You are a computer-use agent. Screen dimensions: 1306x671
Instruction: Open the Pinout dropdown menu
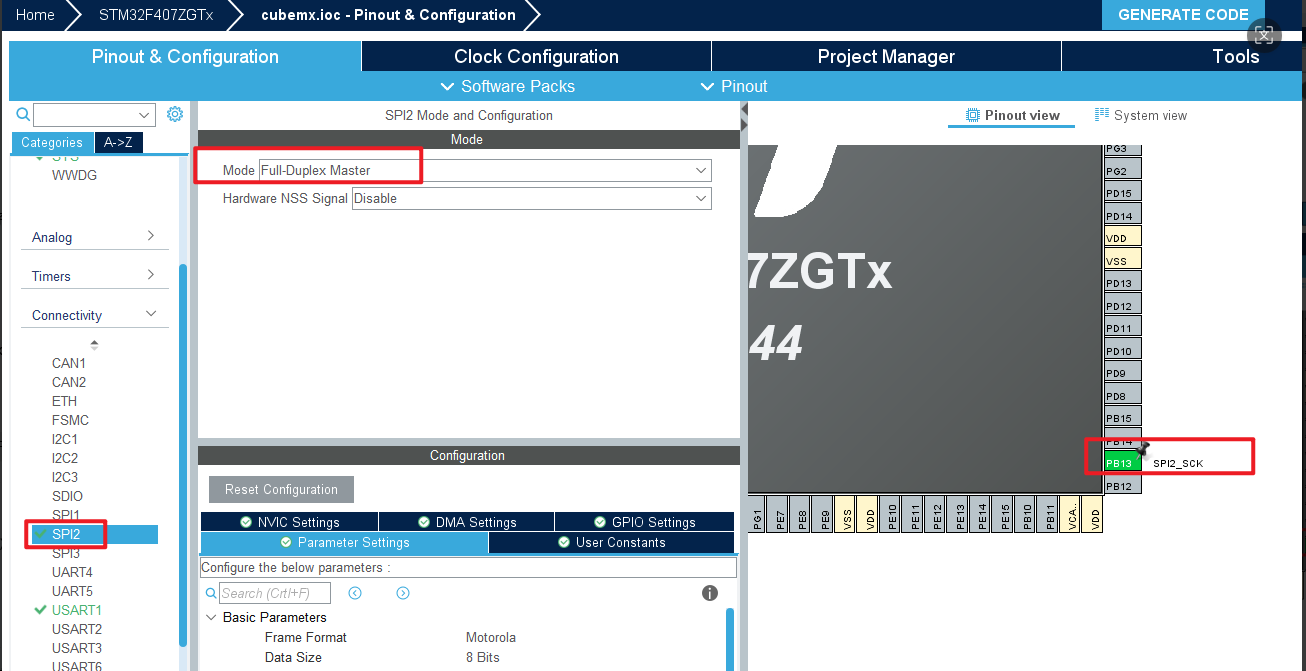[x=734, y=86]
